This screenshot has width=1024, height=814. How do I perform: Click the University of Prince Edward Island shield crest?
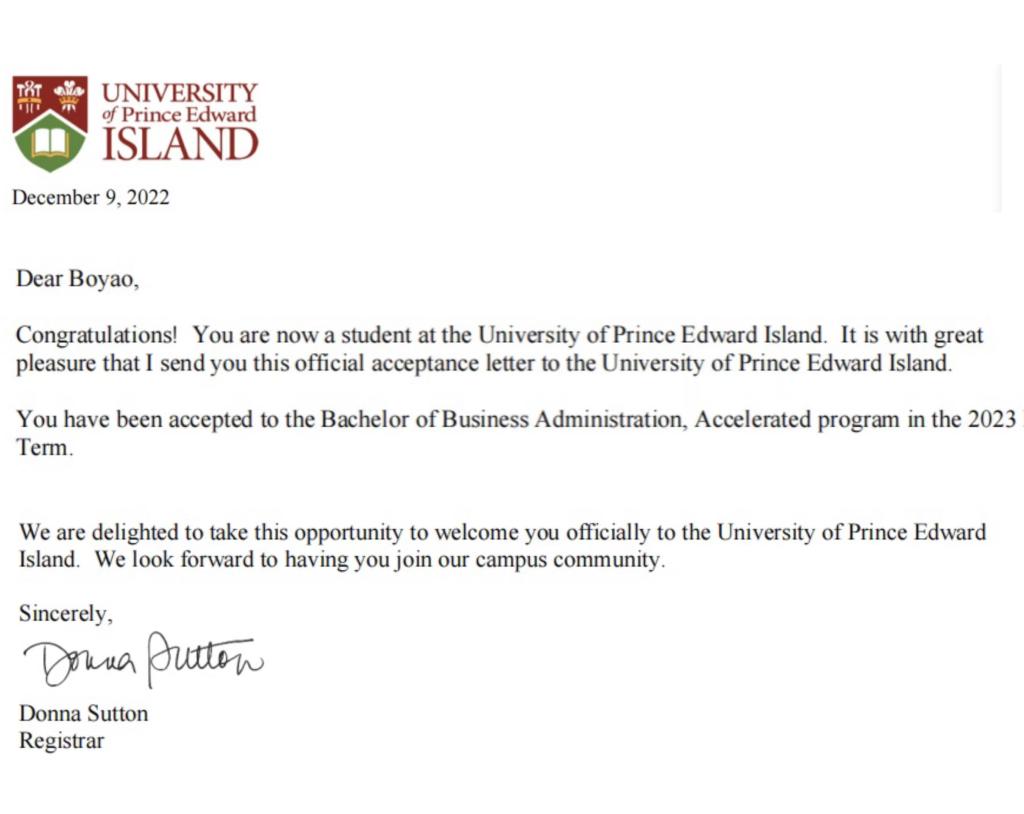click(x=49, y=122)
